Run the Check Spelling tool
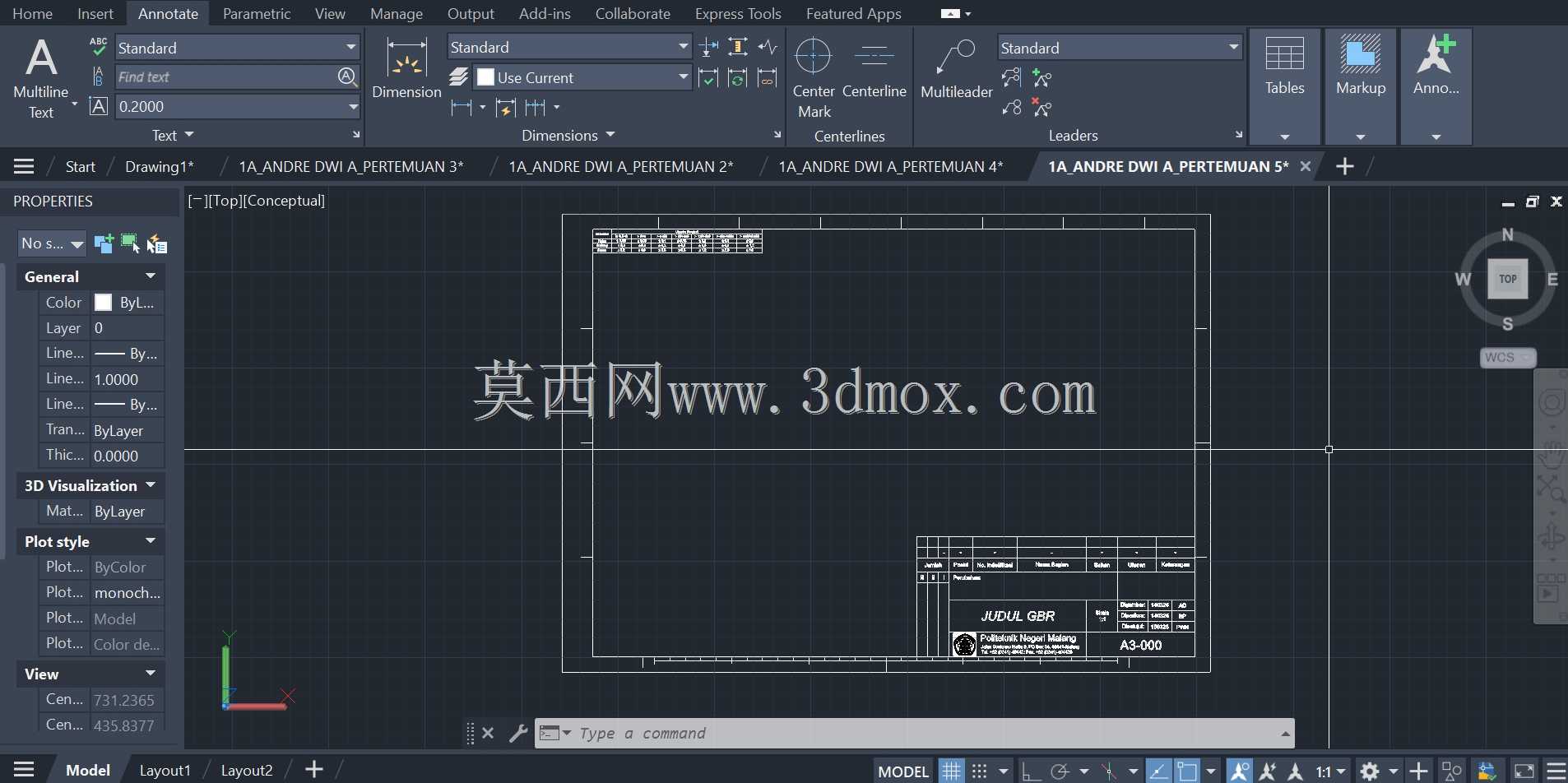 [x=98, y=47]
